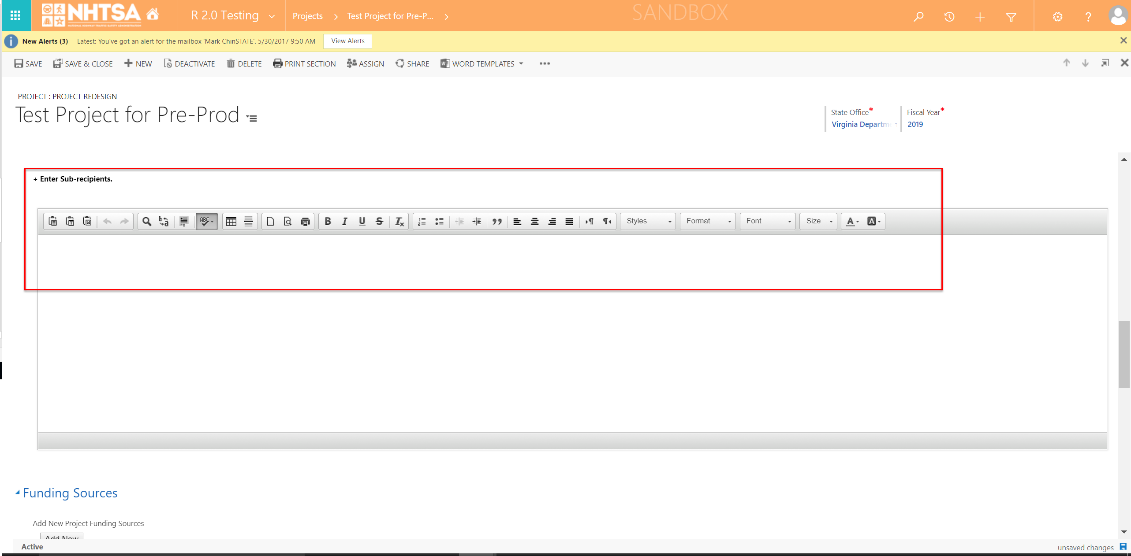Open spell check dropdown in editor
The image size is (1131, 556).
pos(207,221)
